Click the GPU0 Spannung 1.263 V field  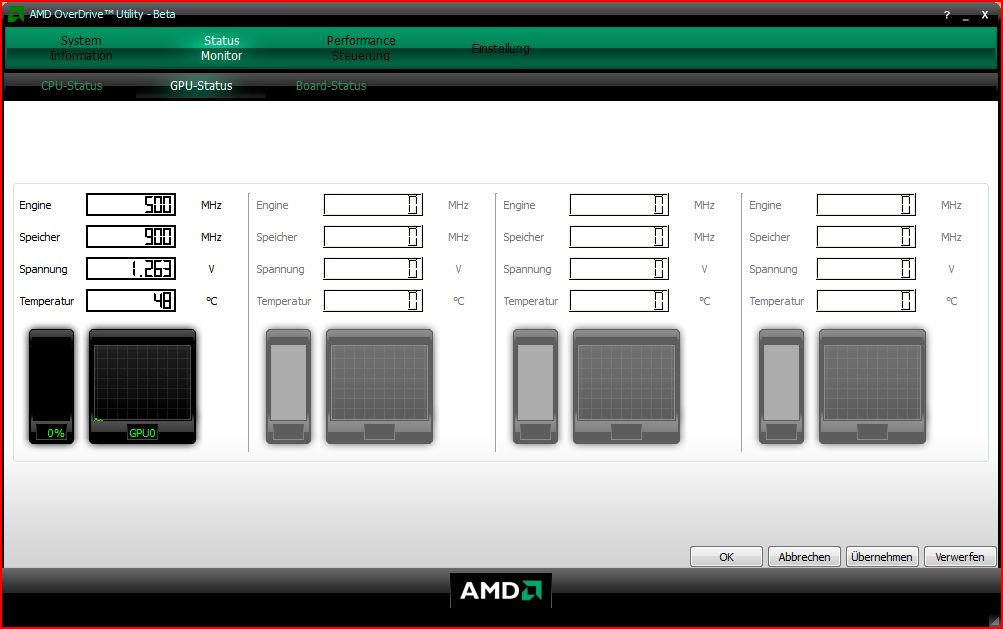click(131, 269)
